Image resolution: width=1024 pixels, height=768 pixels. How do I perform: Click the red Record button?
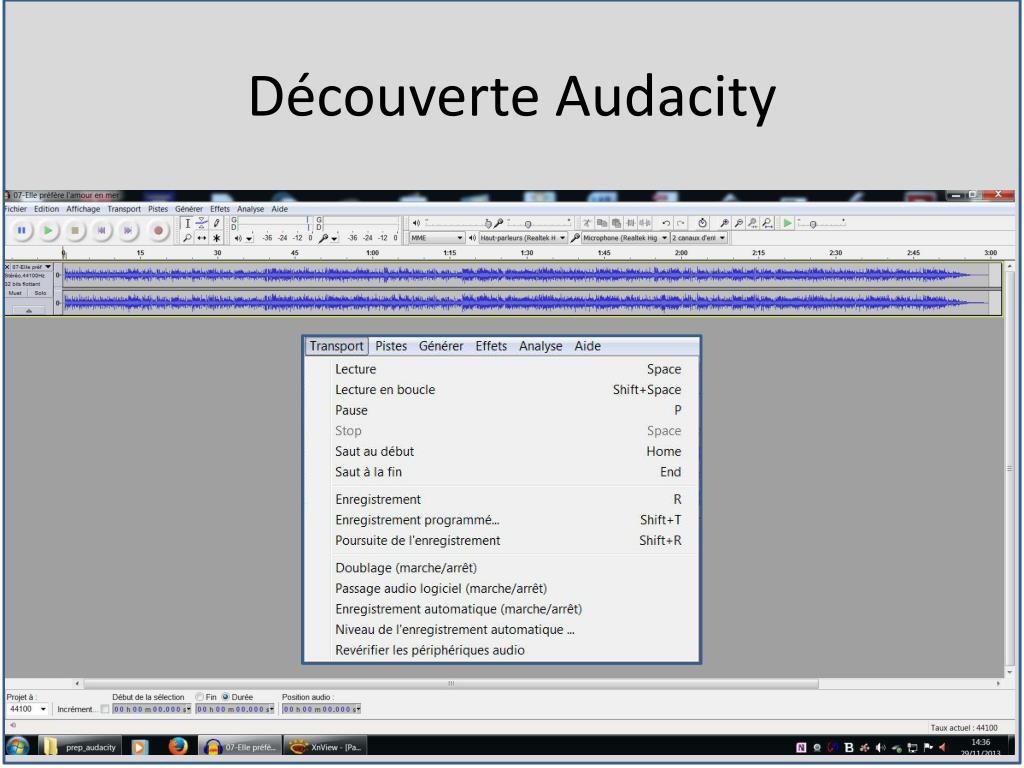coord(157,231)
